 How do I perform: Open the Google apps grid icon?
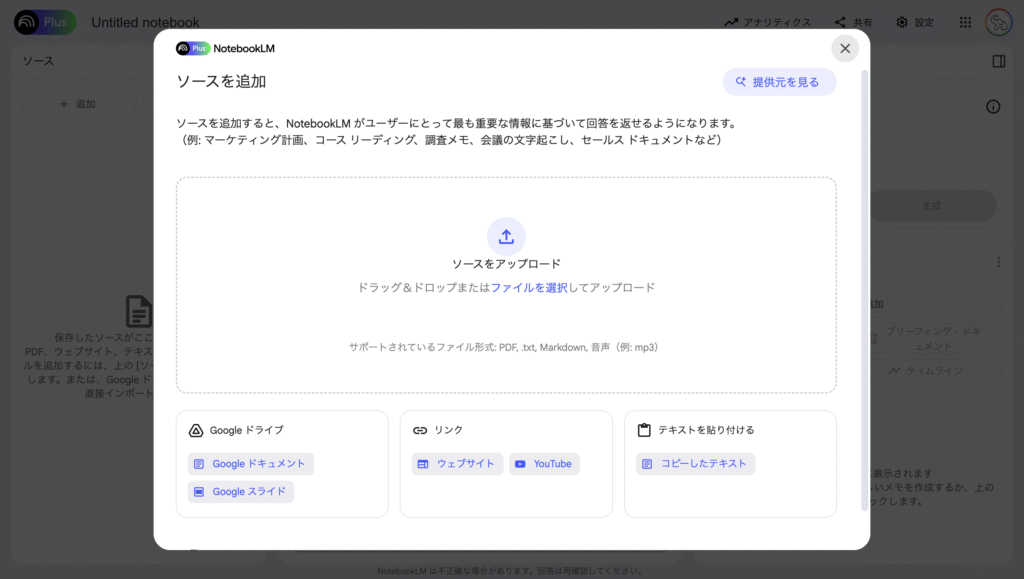tap(965, 22)
